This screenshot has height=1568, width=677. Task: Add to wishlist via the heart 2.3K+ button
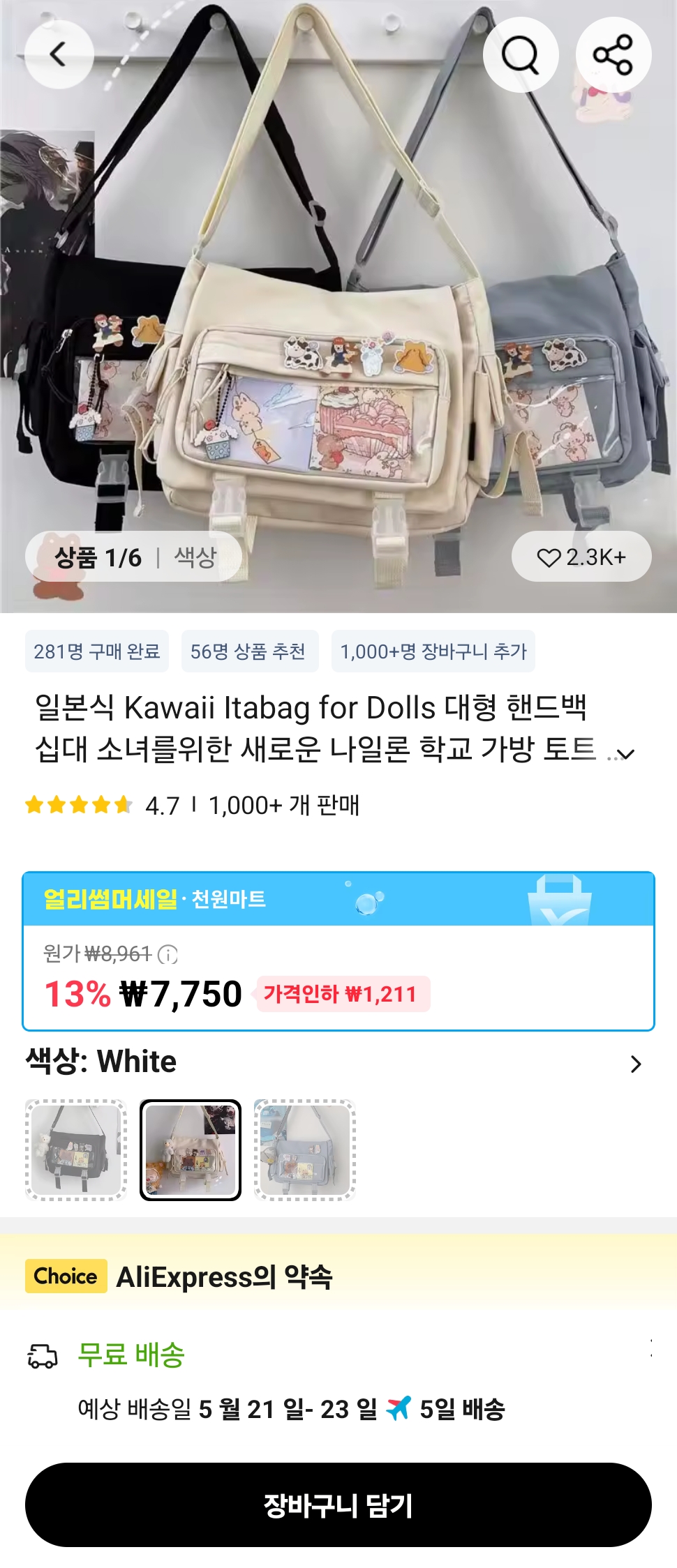(581, 557)
